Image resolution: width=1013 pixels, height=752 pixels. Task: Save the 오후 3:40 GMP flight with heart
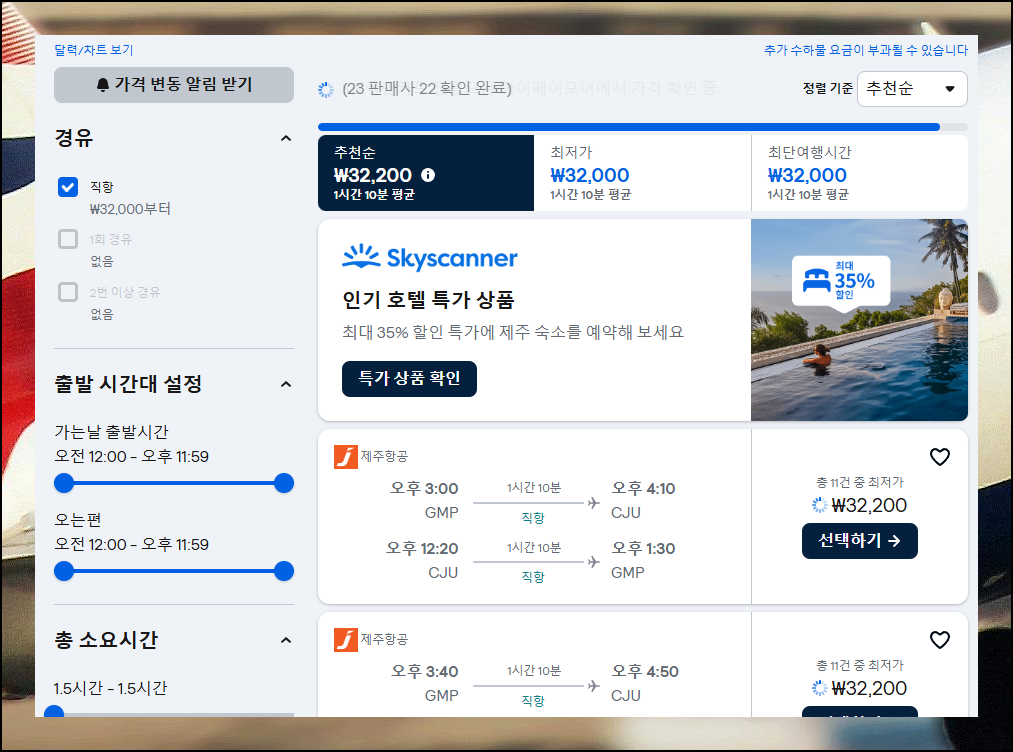tap(939, 640)
